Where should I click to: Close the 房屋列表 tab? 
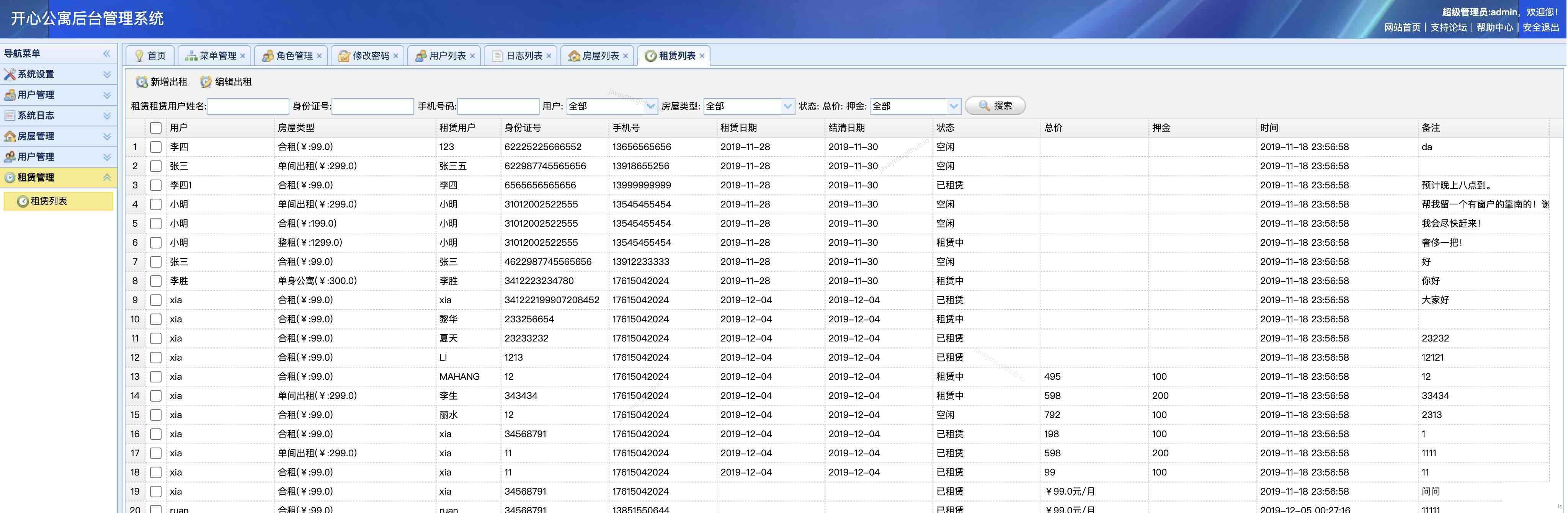tap(625, 56)
